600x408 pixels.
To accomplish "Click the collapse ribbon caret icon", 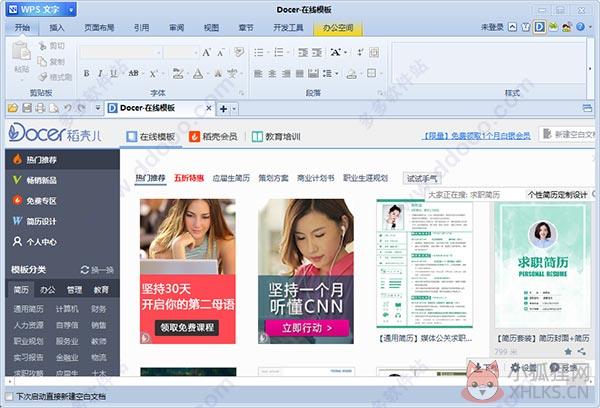I will [x=512, y=27].
